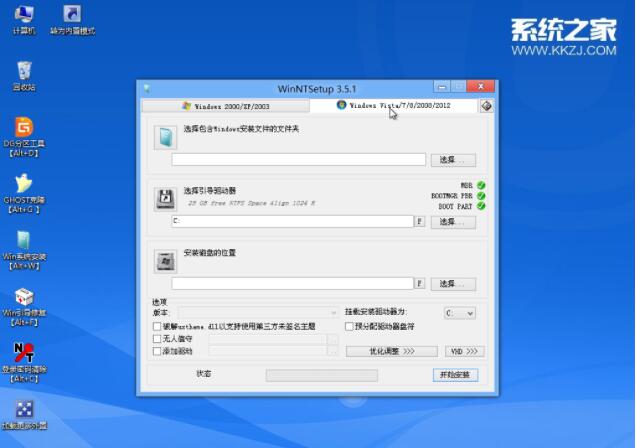Click the BOOTMGR PBR green status indicator

[481, 196]
